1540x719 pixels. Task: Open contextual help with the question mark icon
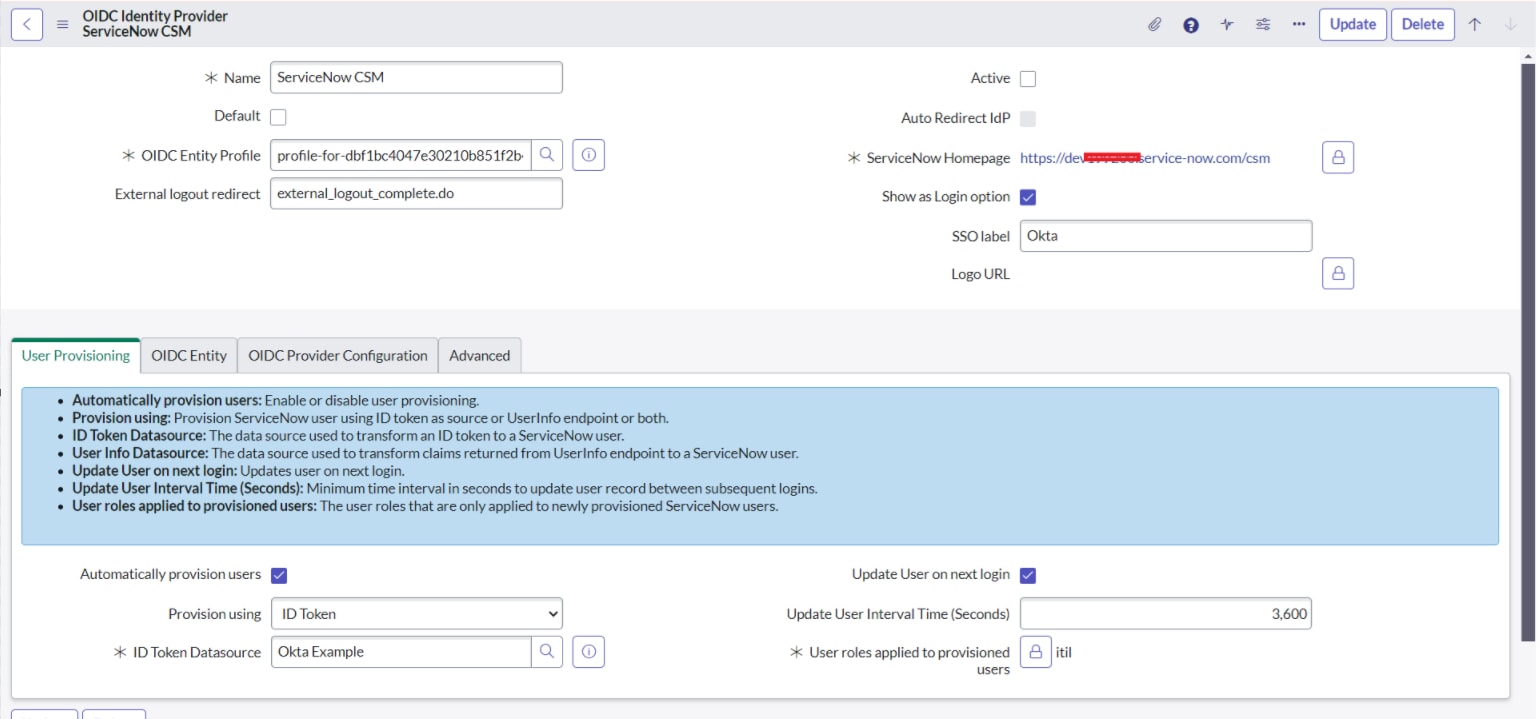tap(1189, 23)
